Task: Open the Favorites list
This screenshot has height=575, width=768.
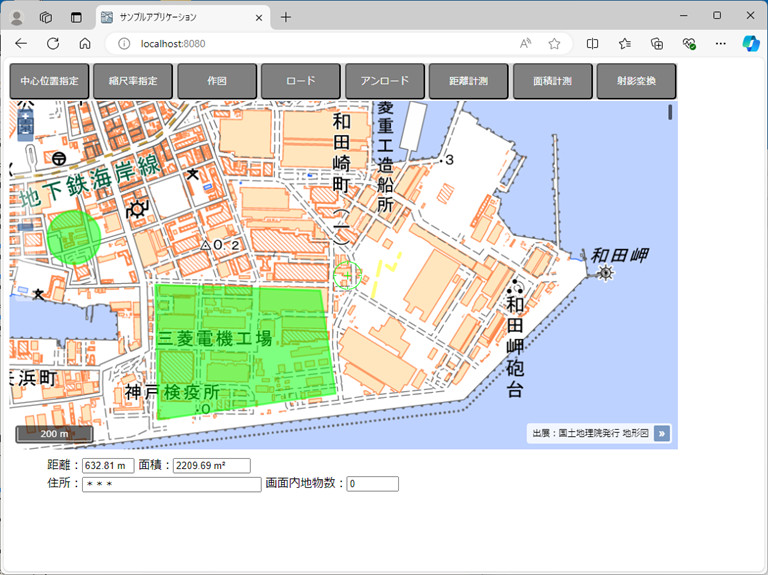Action: tap(624, 44)
